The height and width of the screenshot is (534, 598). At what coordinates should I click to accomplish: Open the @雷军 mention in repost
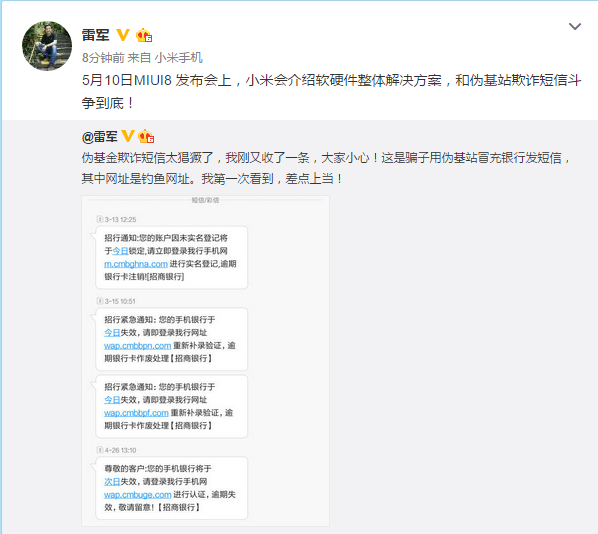coord(100,137)
